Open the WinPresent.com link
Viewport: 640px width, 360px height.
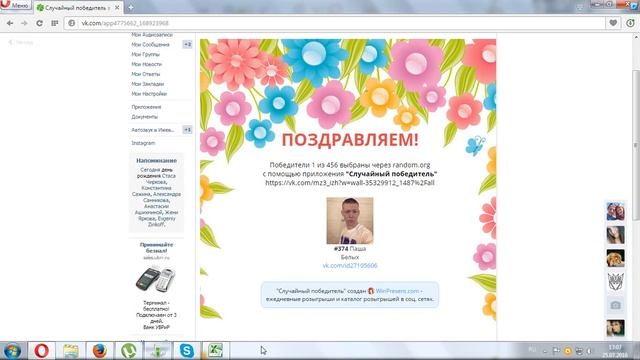coord(397,291)
